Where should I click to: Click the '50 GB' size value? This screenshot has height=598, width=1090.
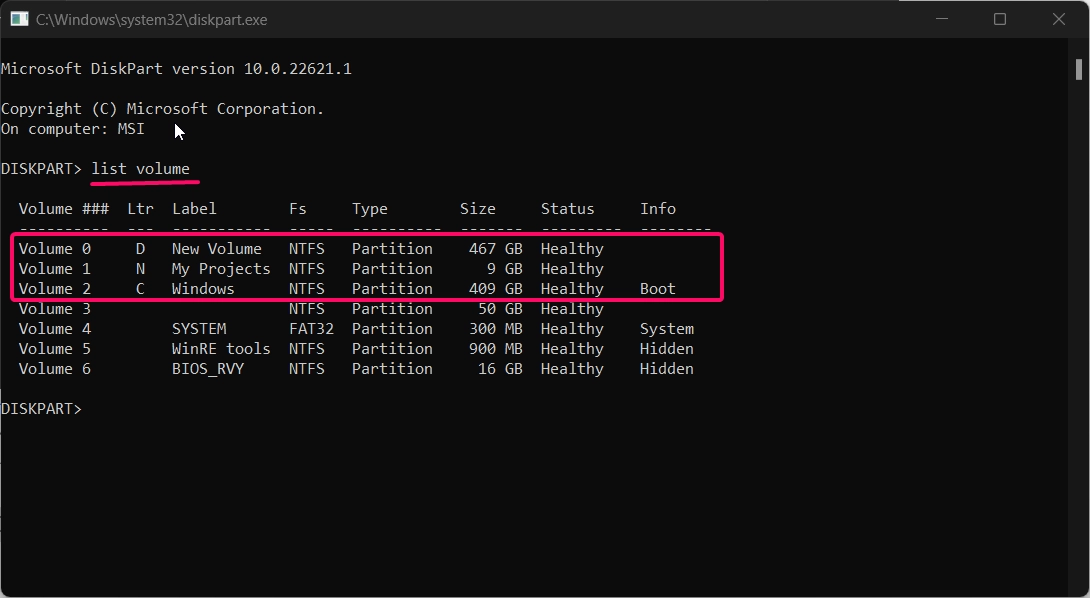pos(501,309)
